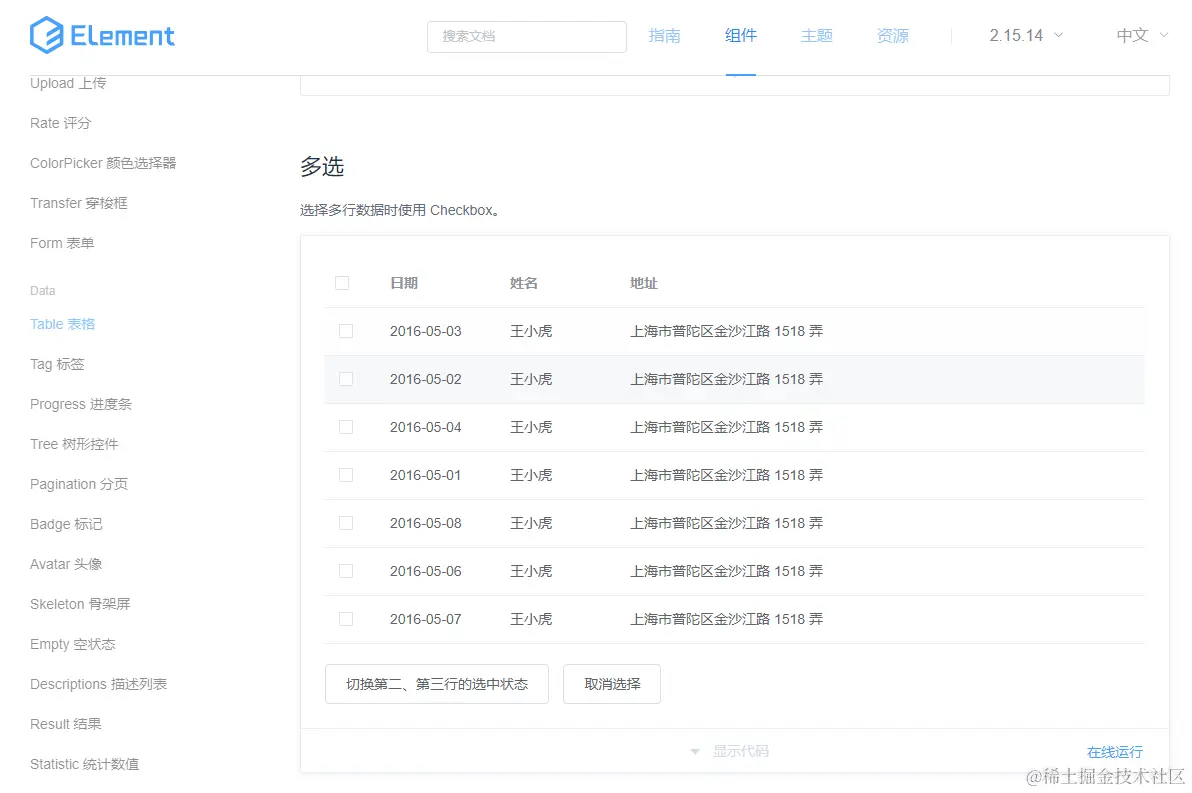Image resolution: width=1192 pixels, height=793 pixels.
Task: Click the 日期 column header
Action: 404,283
